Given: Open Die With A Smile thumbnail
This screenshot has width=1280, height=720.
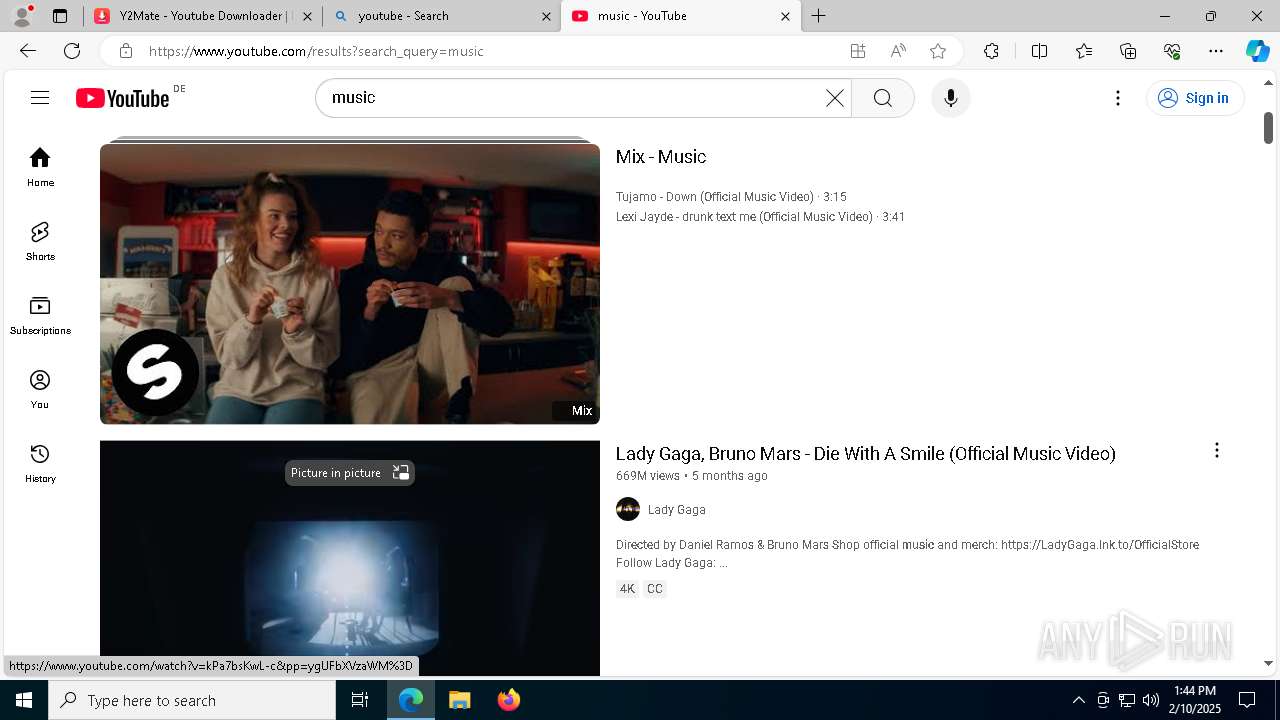Looking at the screenshot, I should click(350, 558).
